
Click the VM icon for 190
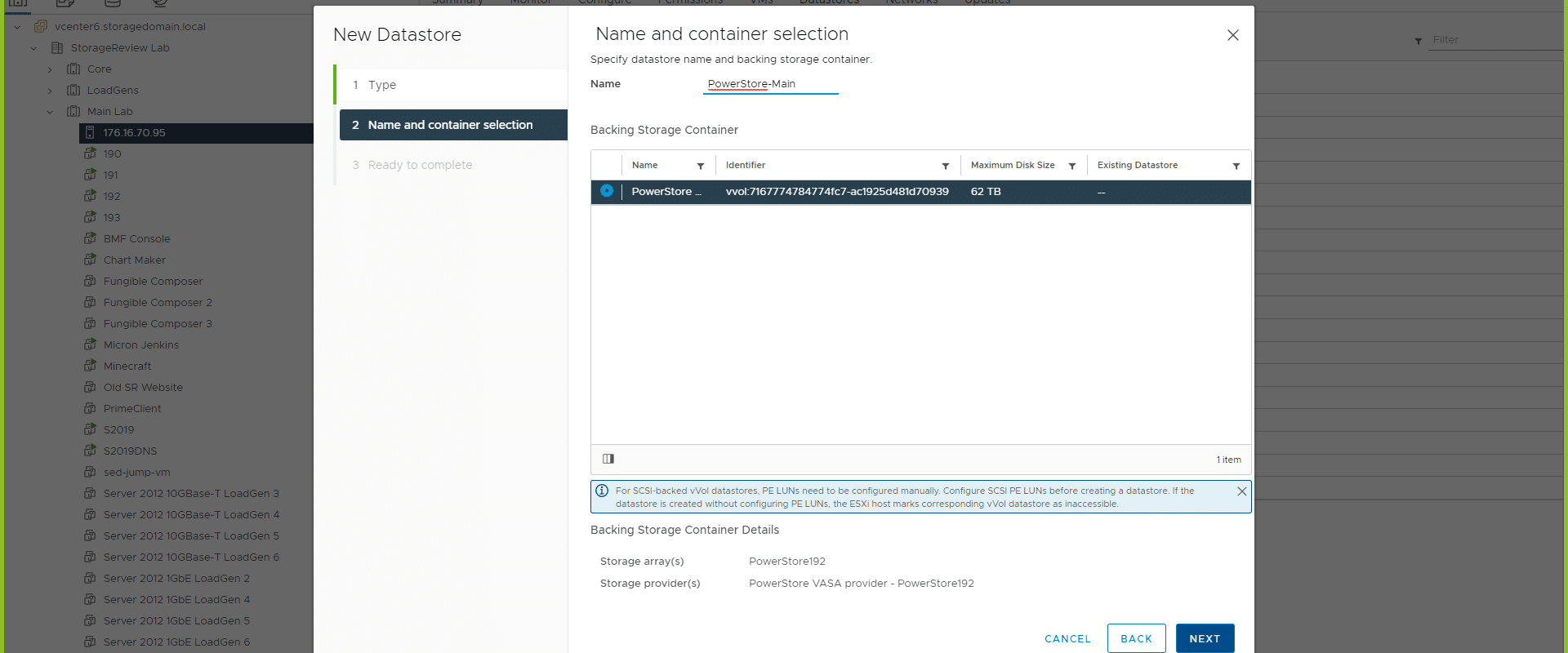click(90, 153)
